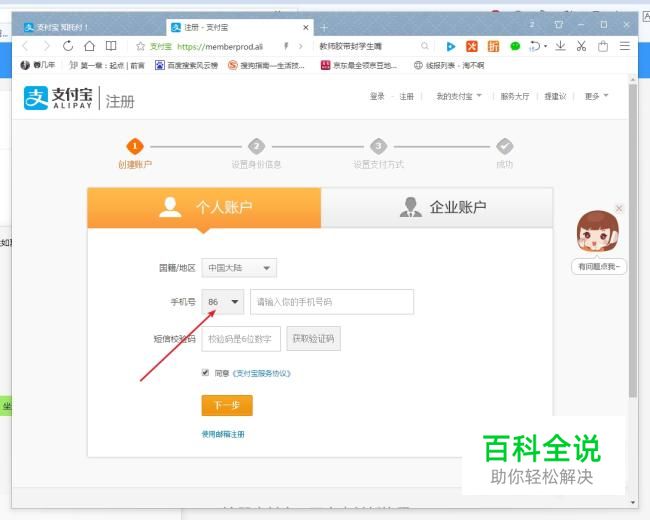Screen dimensions: 650x520
Task: Click the page vertical scrollbar thumb
Action: pos(633,241)
